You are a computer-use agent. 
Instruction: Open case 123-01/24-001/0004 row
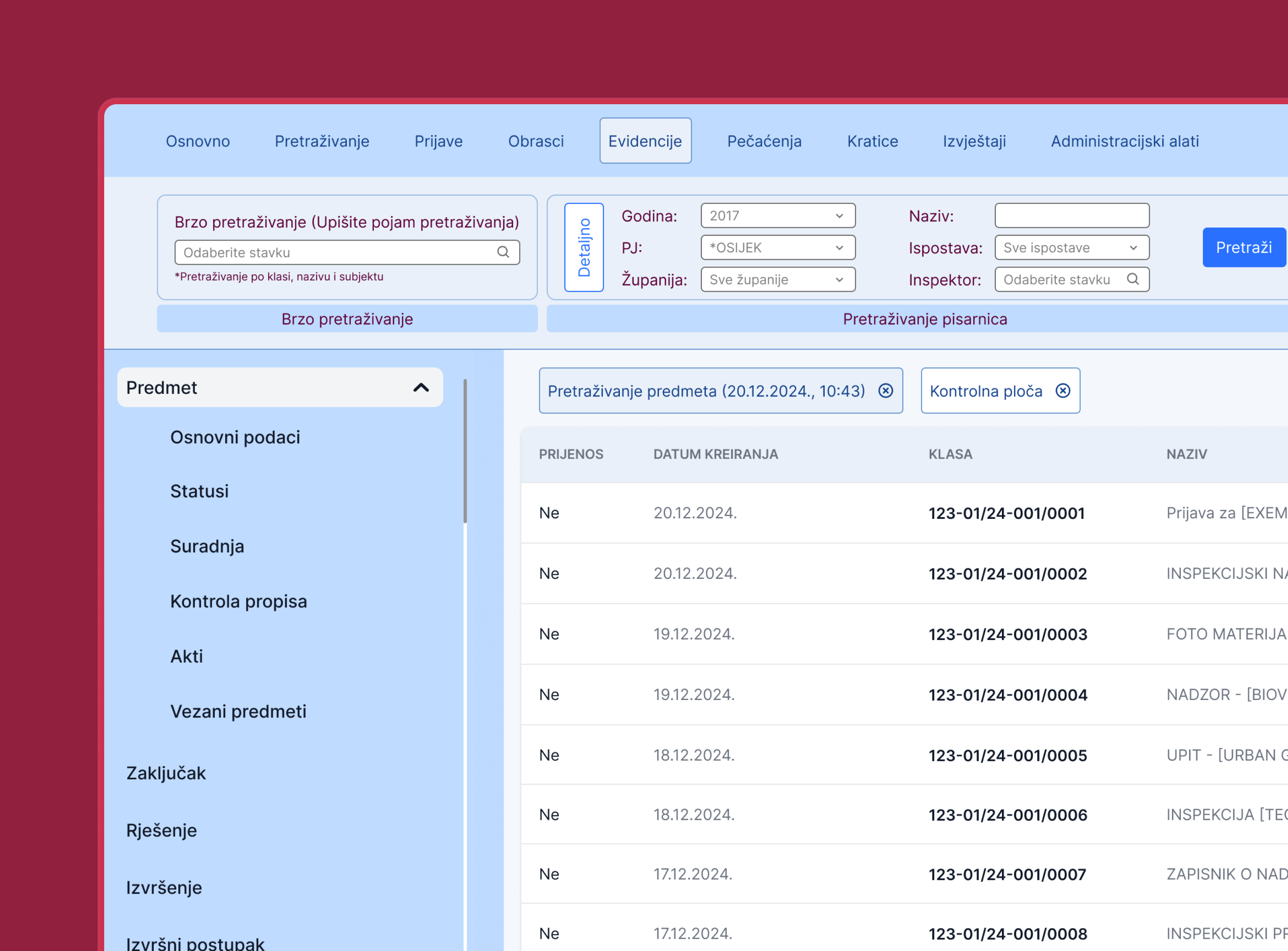tap(1007, 695)
